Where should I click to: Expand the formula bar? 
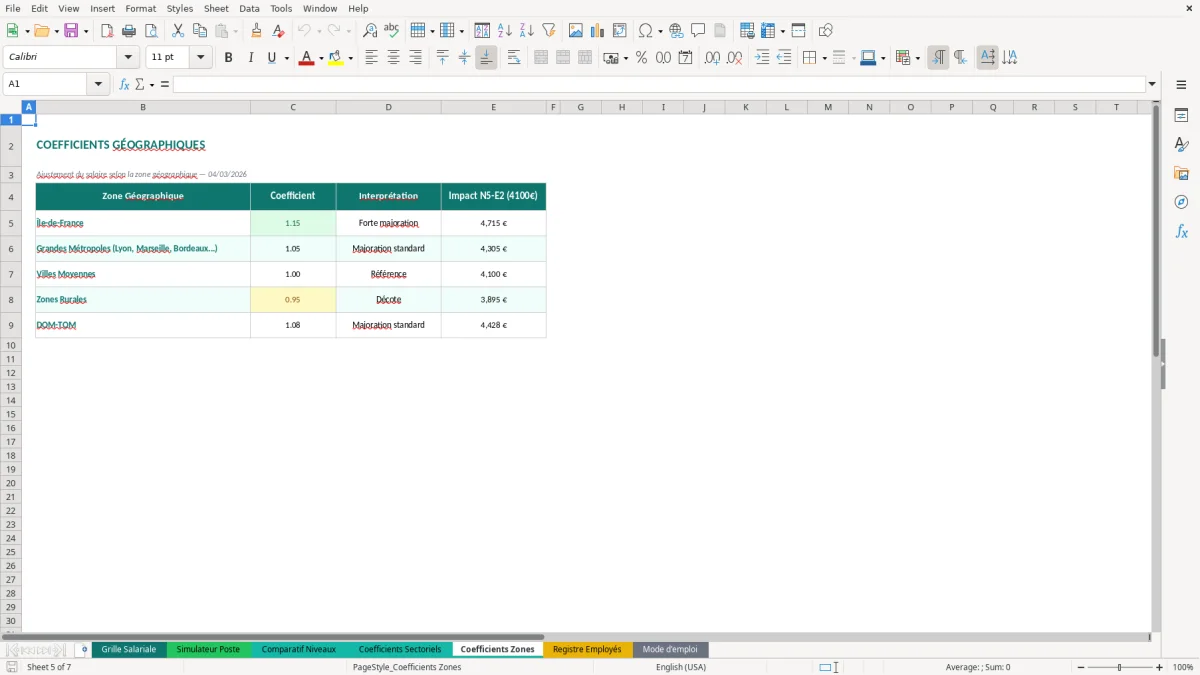1153,85
